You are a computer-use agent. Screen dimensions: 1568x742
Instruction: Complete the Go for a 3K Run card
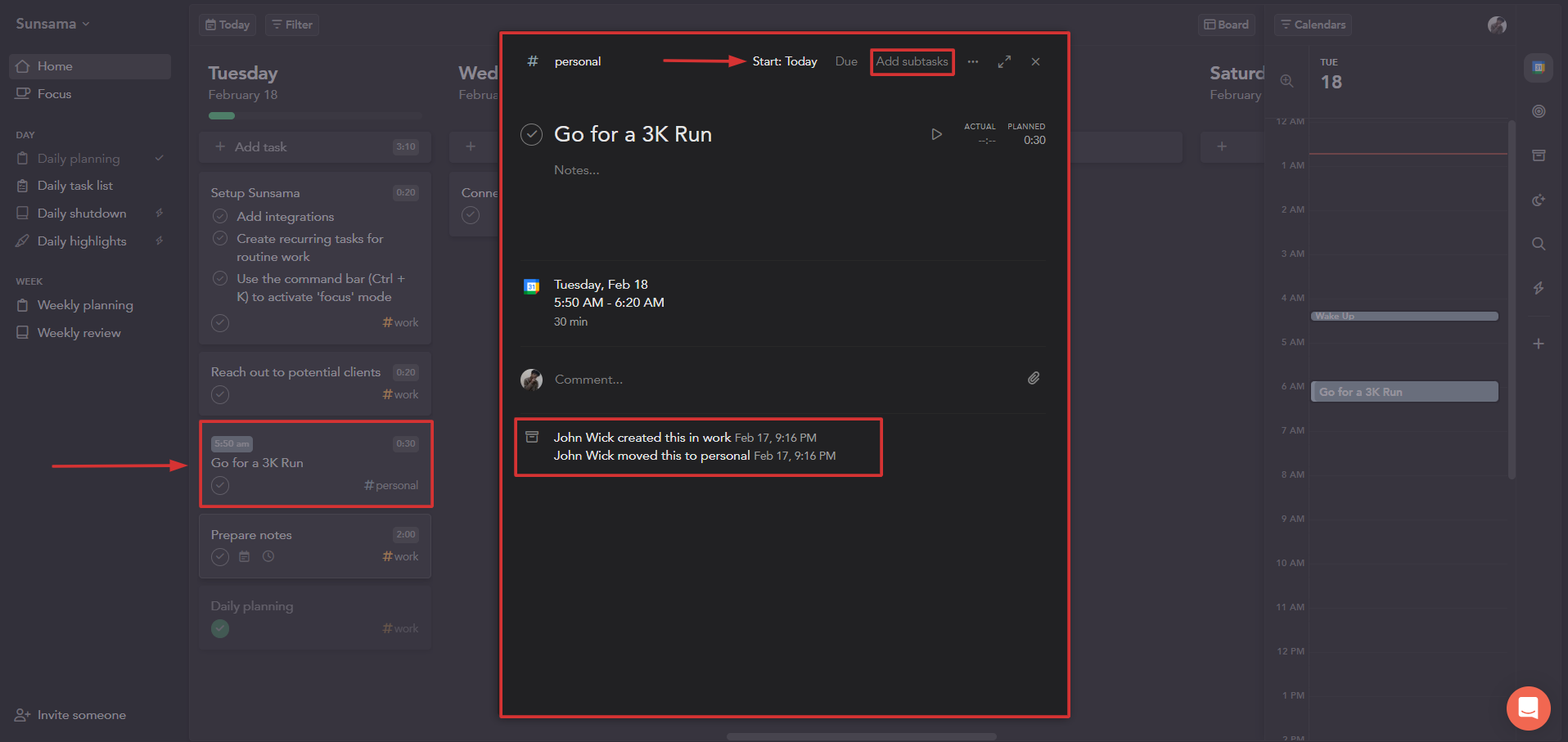click(220, 485)
